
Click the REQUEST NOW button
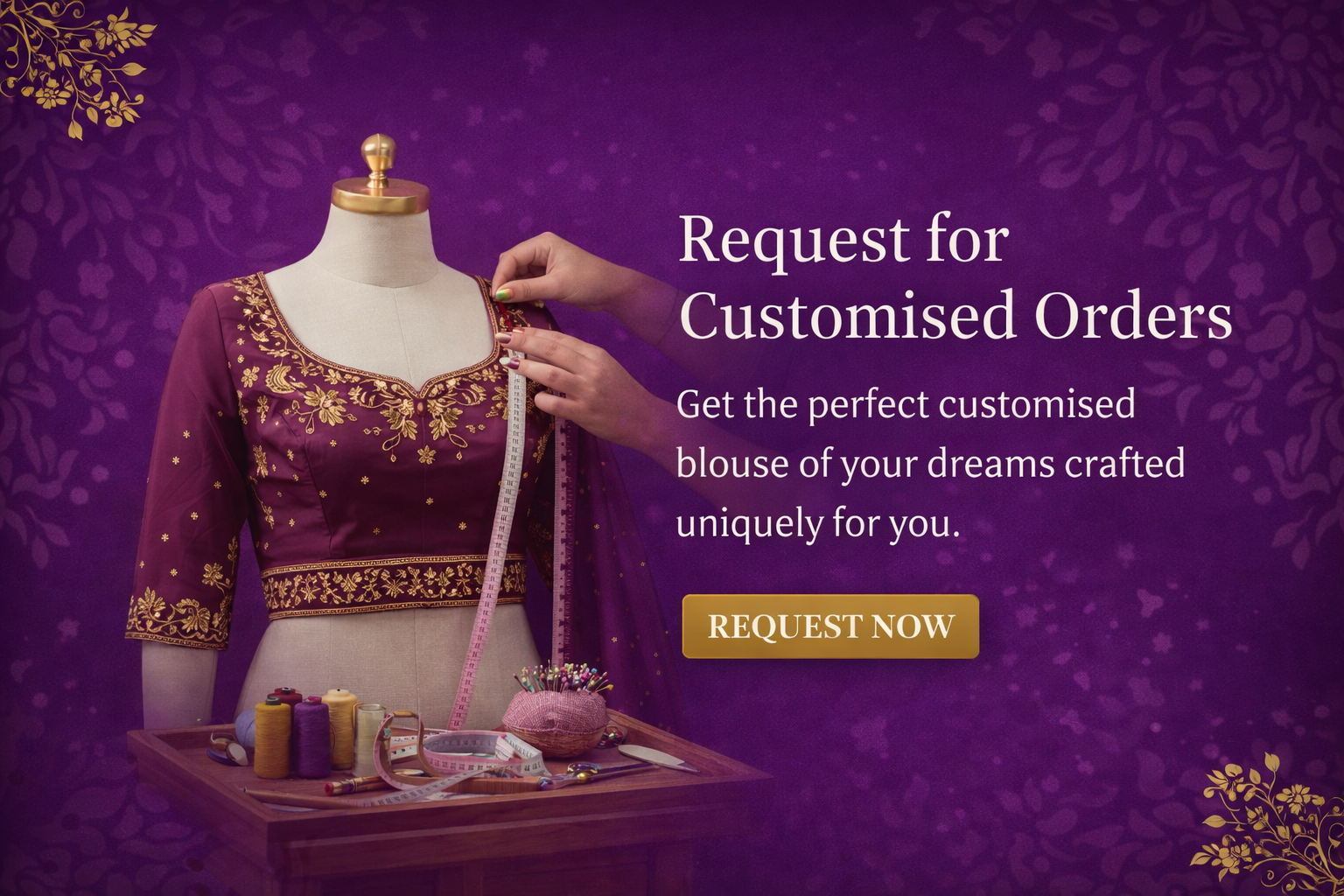point(830,626)
